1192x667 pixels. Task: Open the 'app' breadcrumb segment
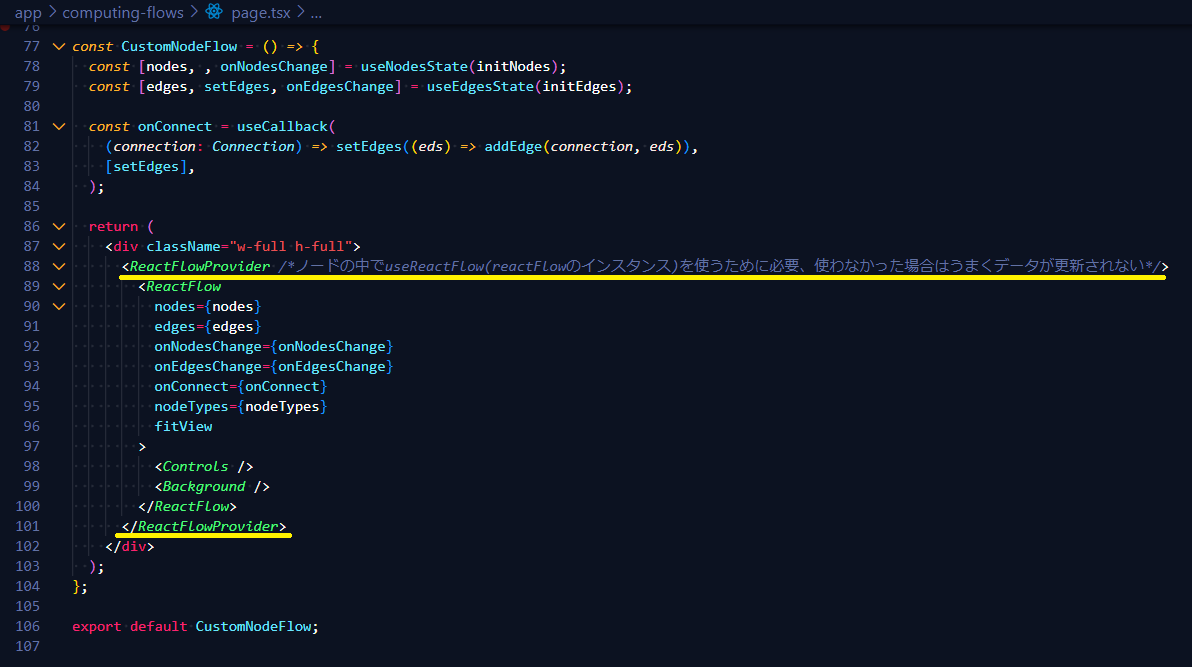click(x=28, y=13)
